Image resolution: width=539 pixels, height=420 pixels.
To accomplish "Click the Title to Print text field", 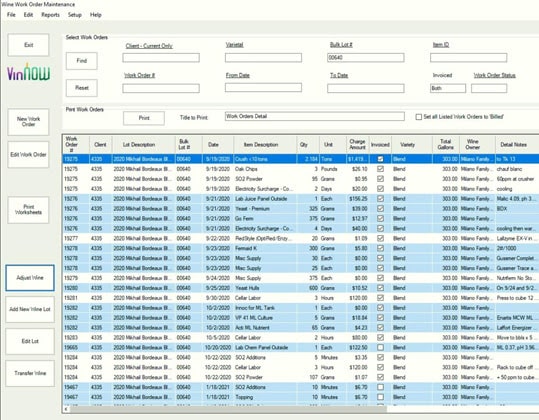I will 315,116.
